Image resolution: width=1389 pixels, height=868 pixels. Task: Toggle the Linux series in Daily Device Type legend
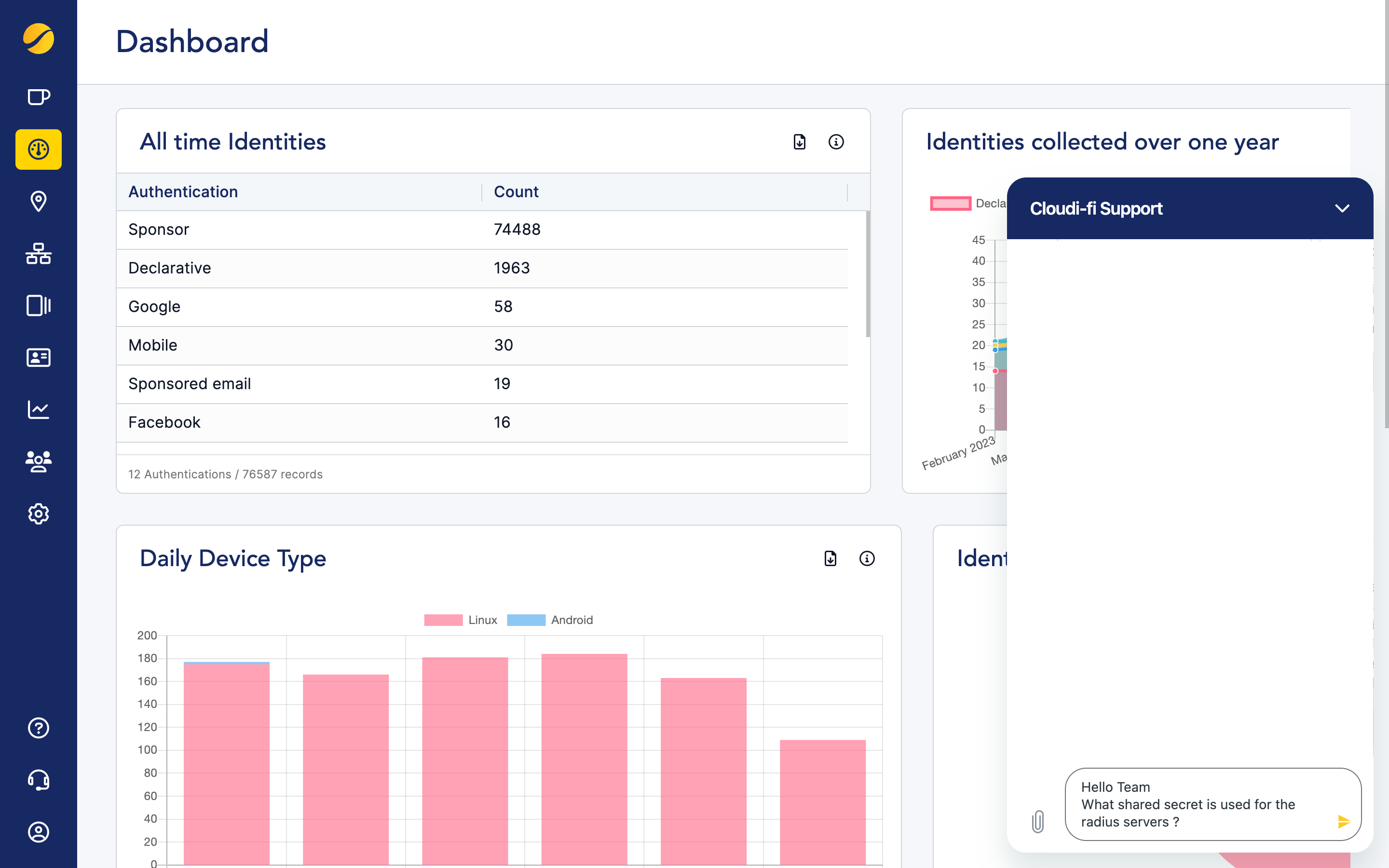[443, 620]
